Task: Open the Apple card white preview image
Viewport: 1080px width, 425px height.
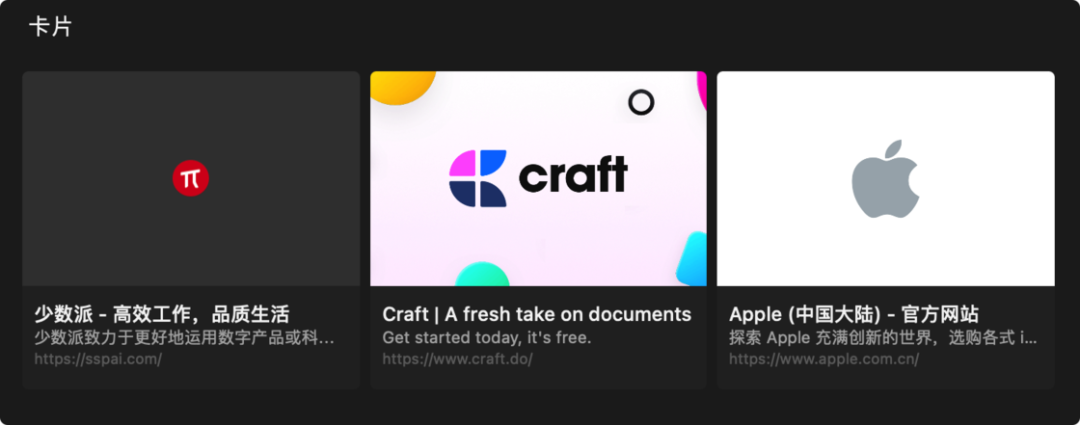Action: 886,178
